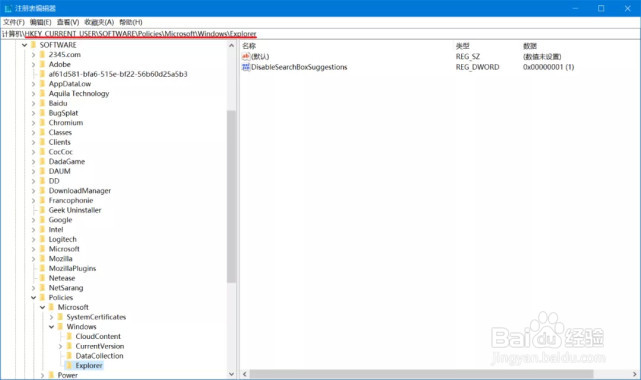The height and width of the screenshot is (380, 641).
Task: Expand the SystemCertificates key
Action: click(52, 317)
